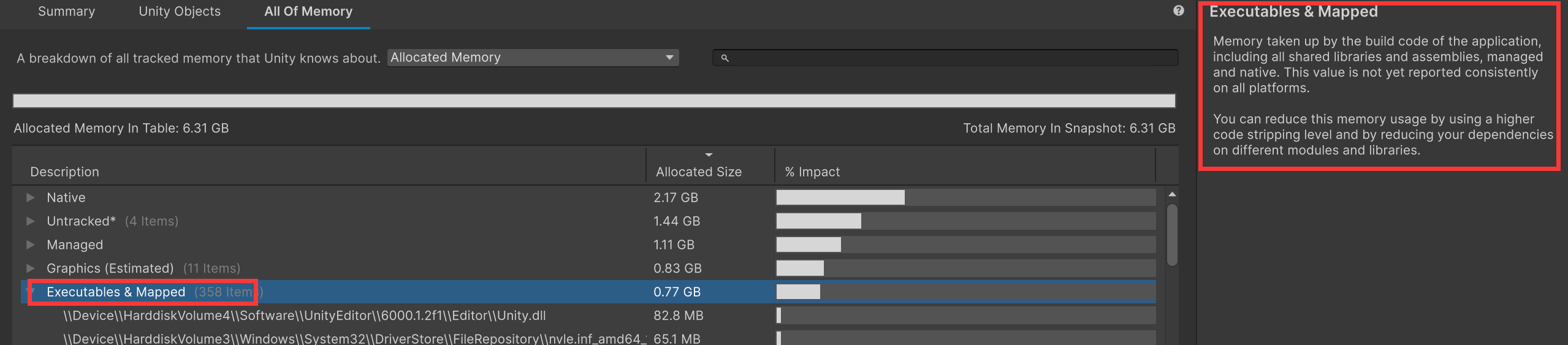Click the help question mark icon
The width and height of the screenshot is (1568, 345).
[x=1178, y=10]
